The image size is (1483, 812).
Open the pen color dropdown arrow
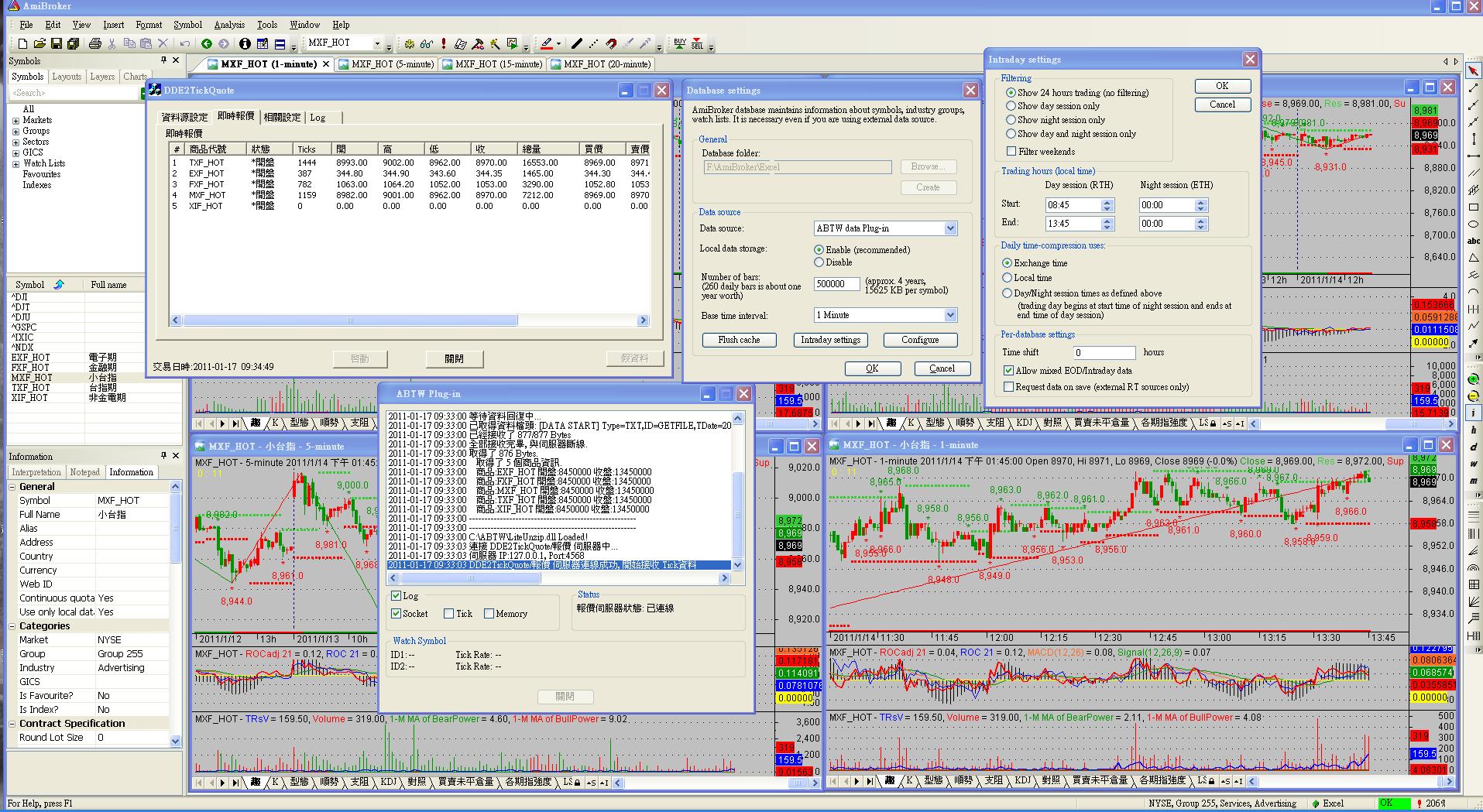(x=558, y=44)
